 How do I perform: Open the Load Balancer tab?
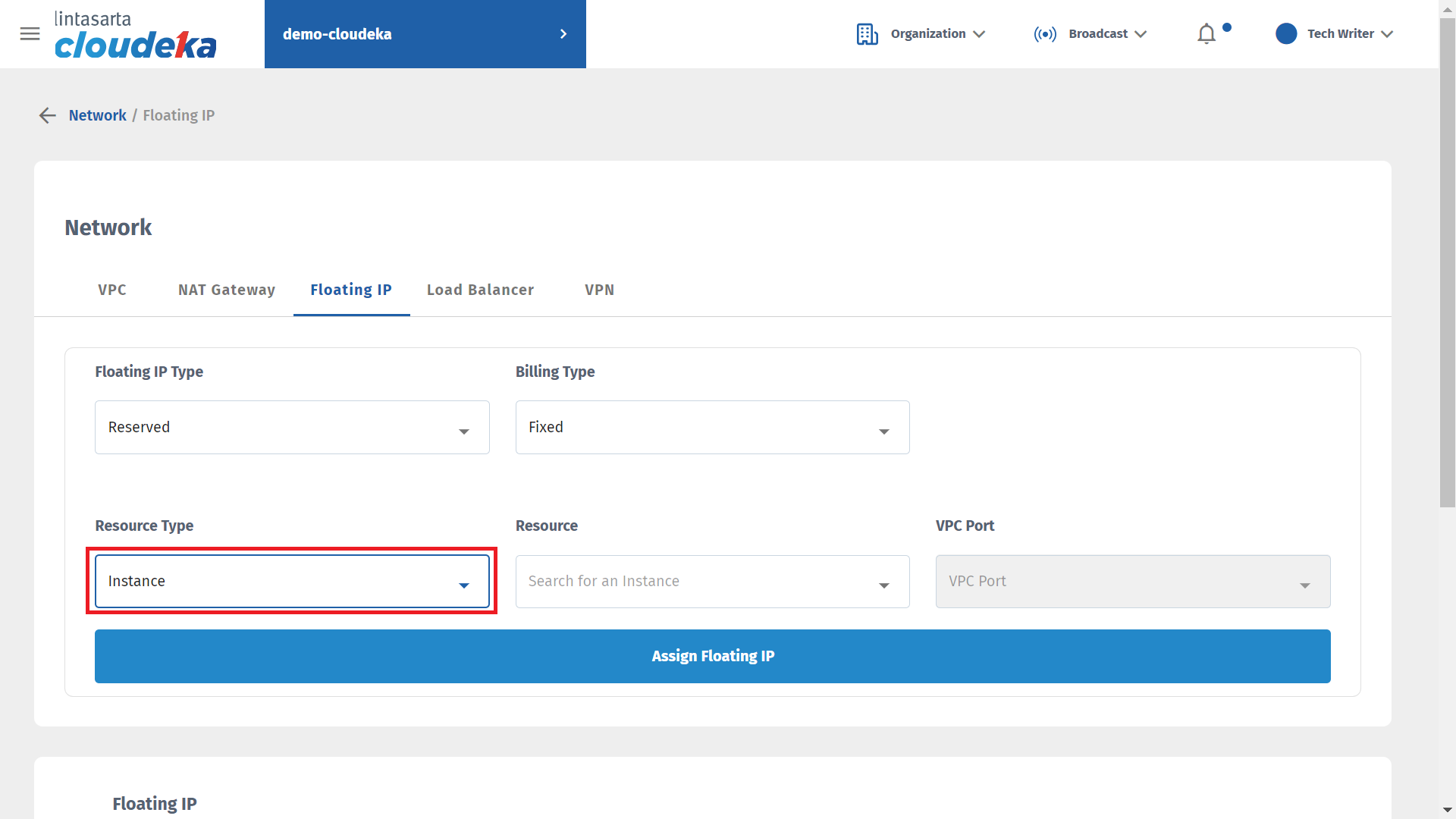pyautogui.click(x=480, y=290)
